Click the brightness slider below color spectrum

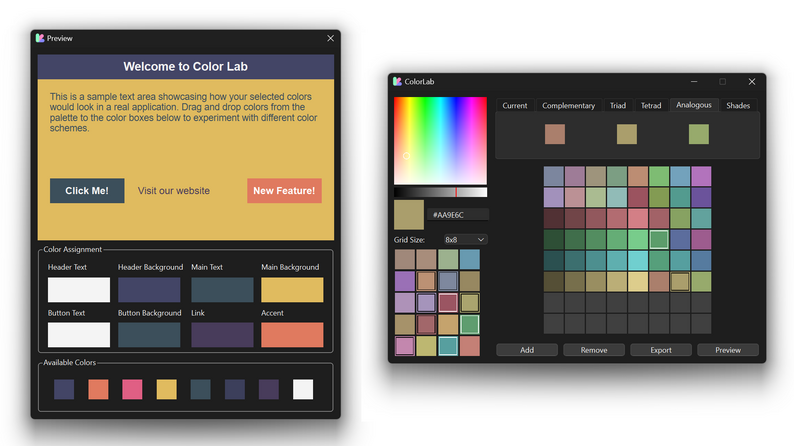click(441, 192)
